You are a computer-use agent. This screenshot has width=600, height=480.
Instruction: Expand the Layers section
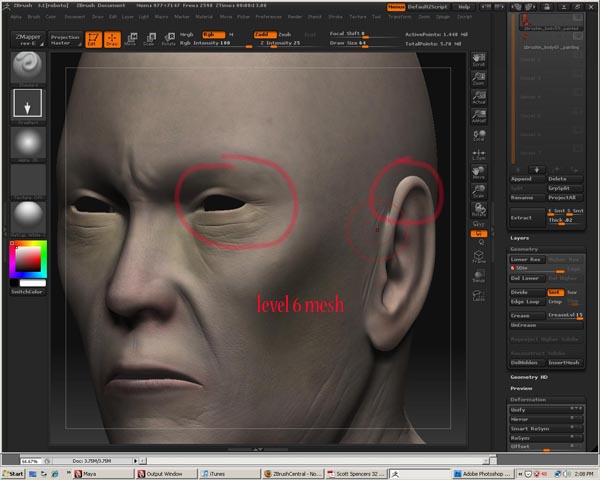click(x=519, y=238)
